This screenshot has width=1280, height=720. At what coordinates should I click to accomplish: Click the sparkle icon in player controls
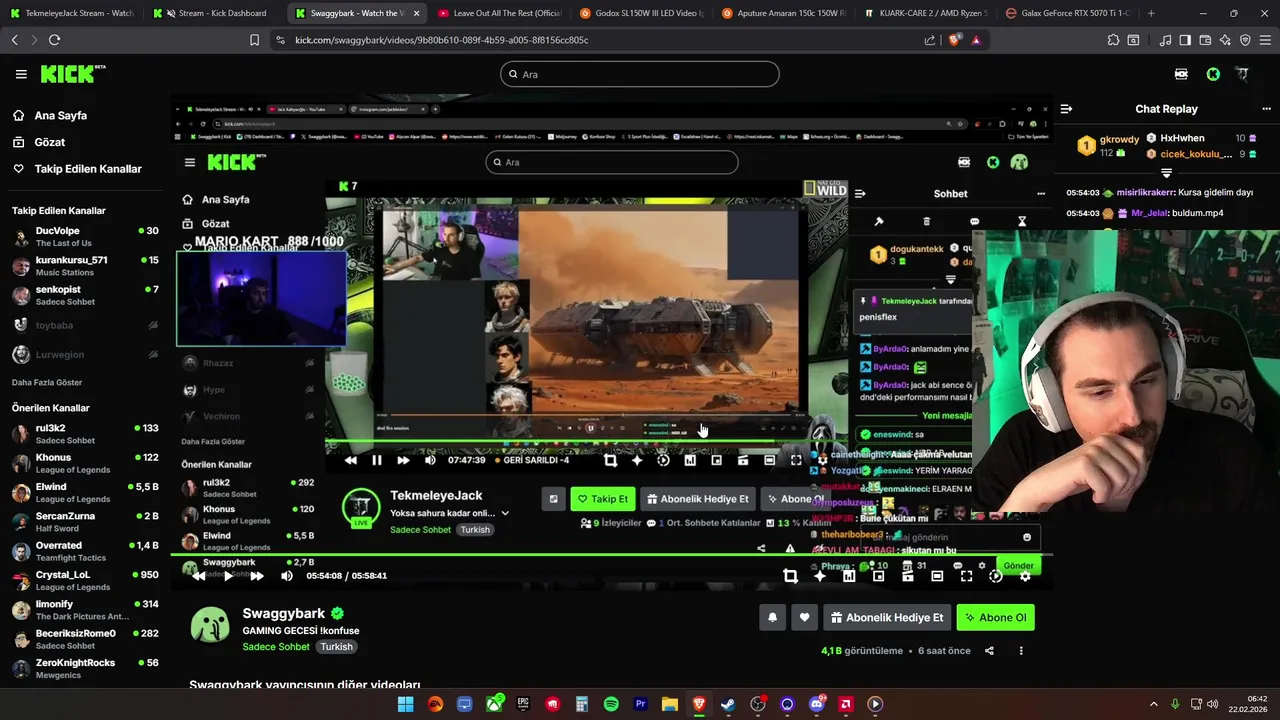[820, 576]
